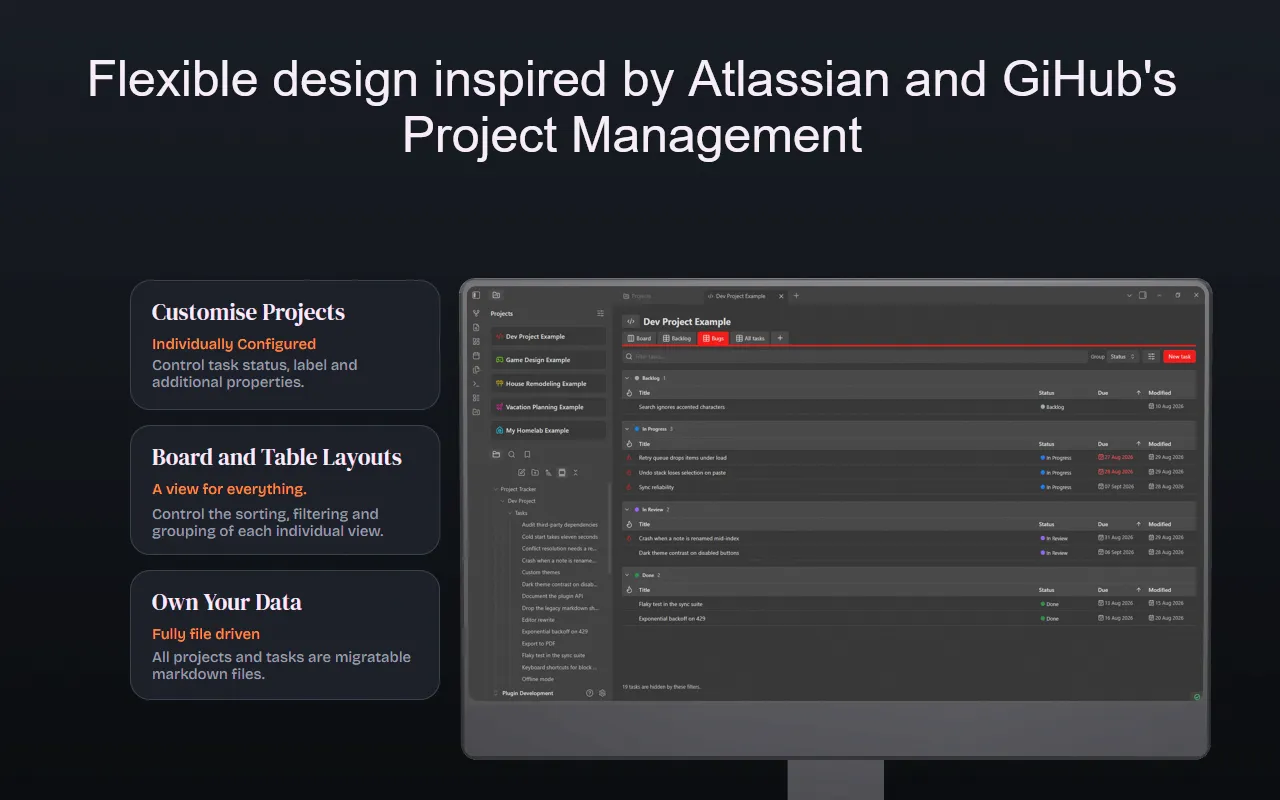Click the help question mark icon
1280x800 pixels.
(589, 693)
